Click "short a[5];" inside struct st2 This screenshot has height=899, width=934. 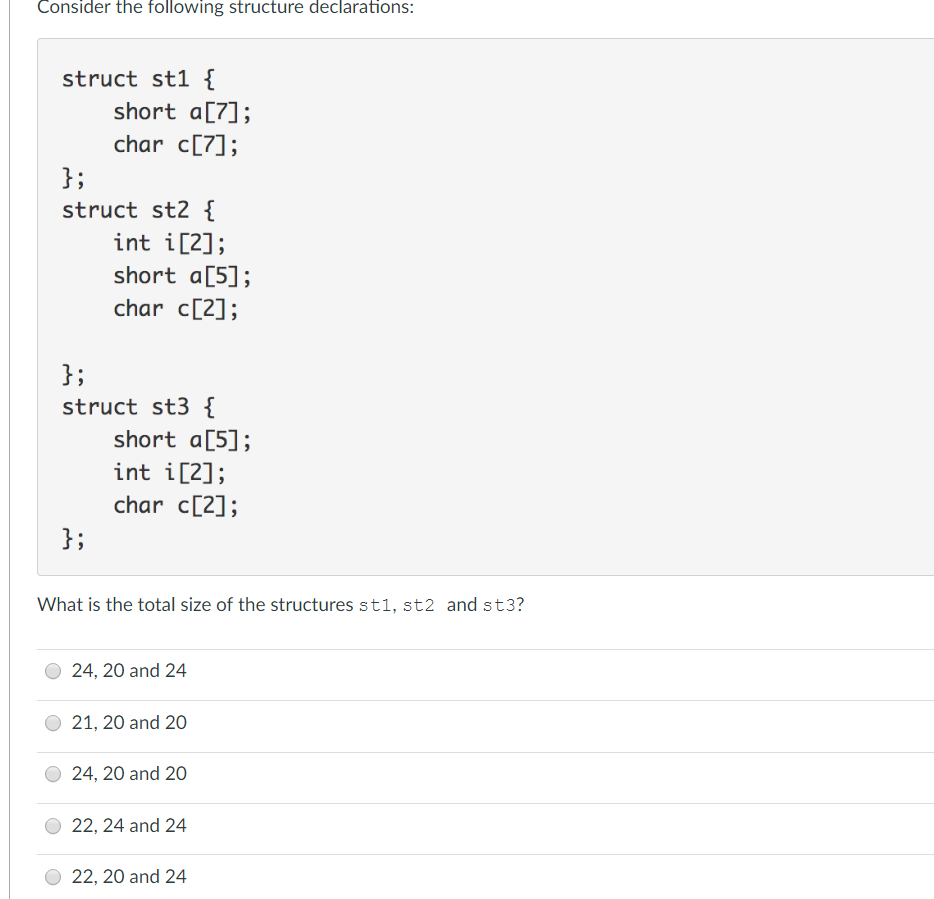[182, 275]
